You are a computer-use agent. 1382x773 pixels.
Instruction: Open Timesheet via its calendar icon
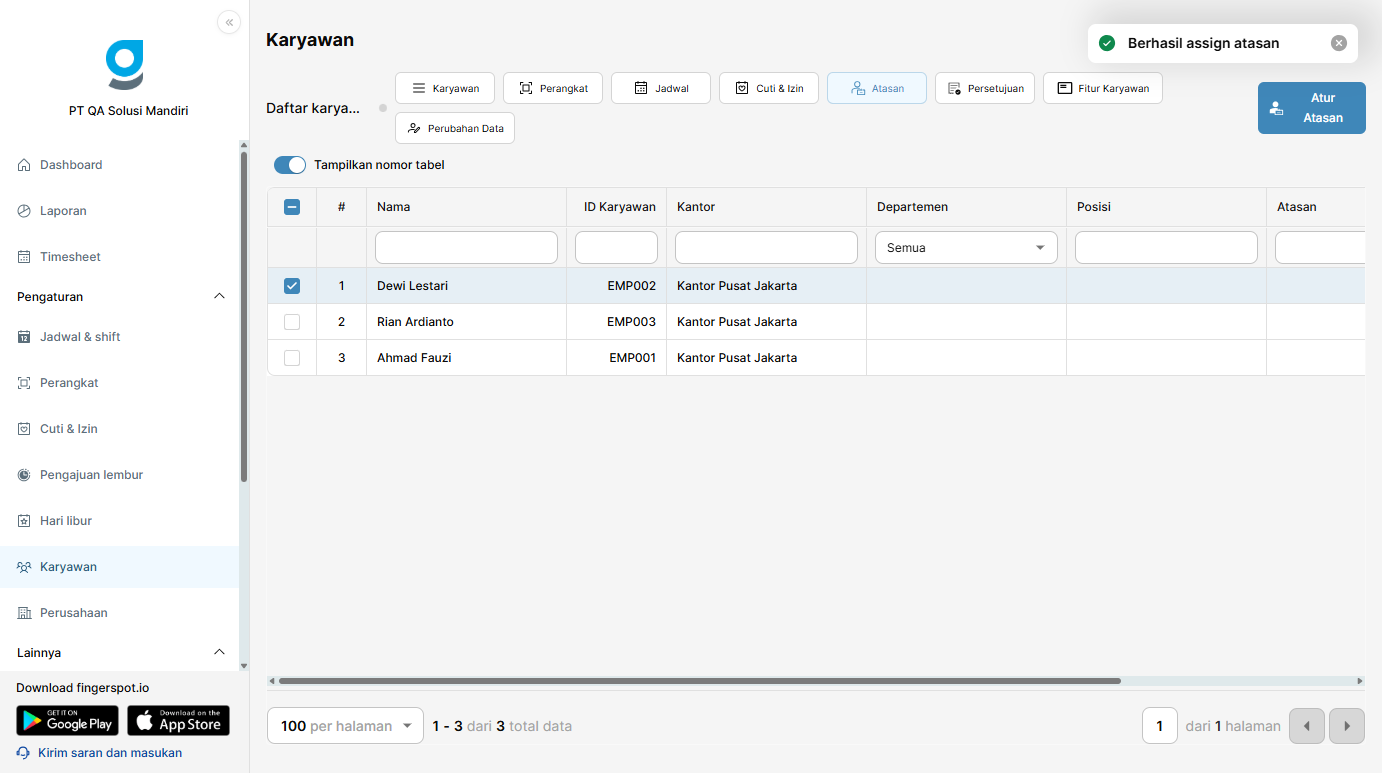coord(24,257)
